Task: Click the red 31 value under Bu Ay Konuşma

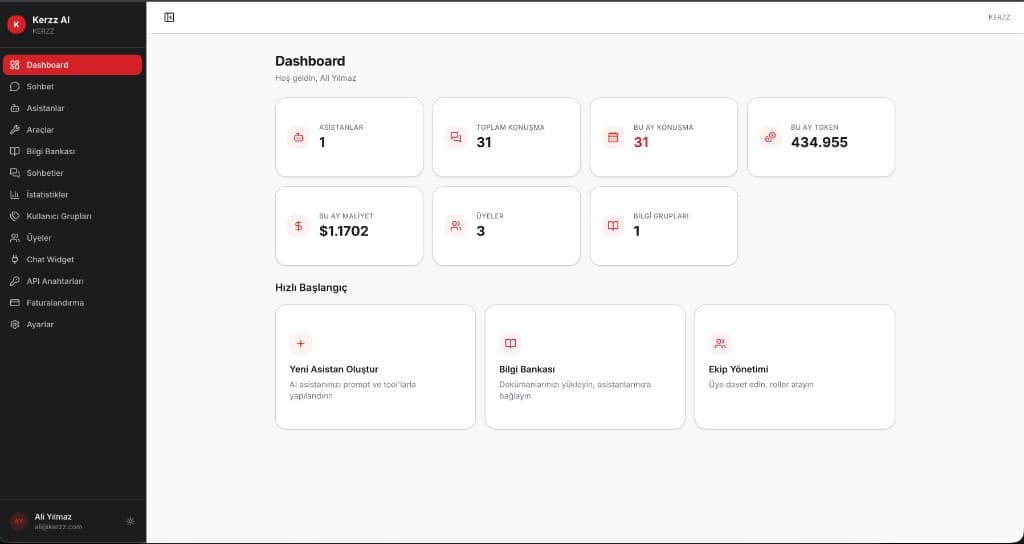Action: click(641, 142)
